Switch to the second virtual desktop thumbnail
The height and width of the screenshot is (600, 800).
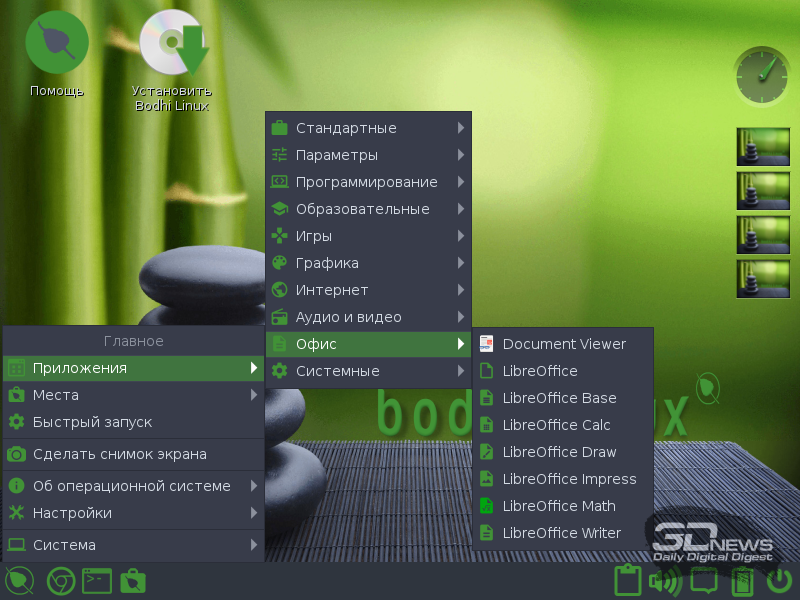click(763, 191)
